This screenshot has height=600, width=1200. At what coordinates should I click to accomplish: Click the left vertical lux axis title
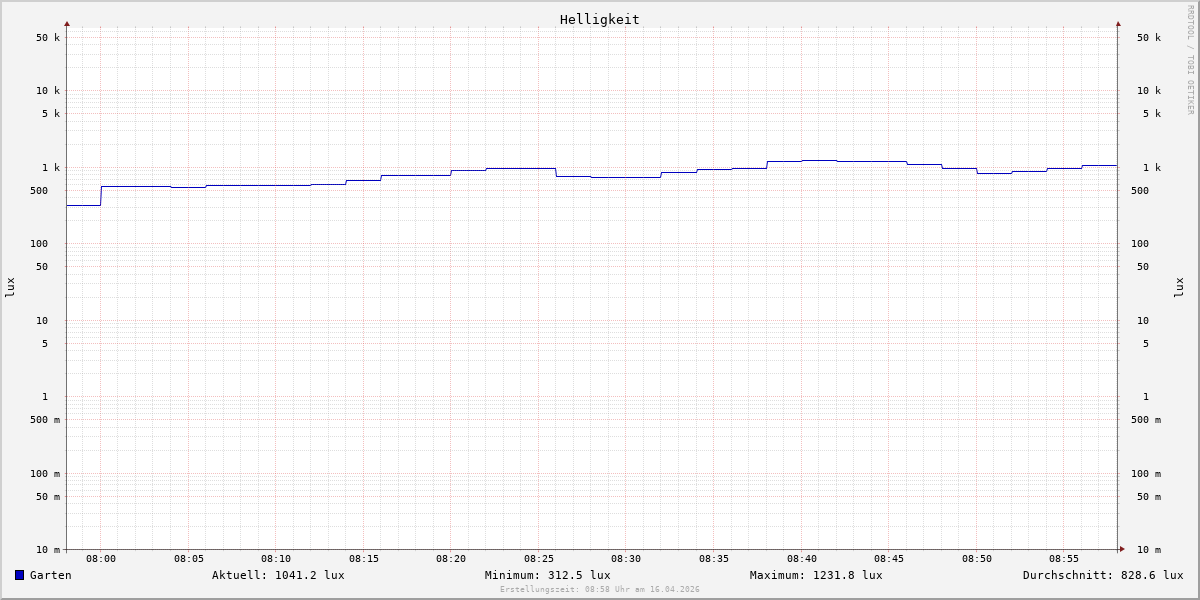10,287
